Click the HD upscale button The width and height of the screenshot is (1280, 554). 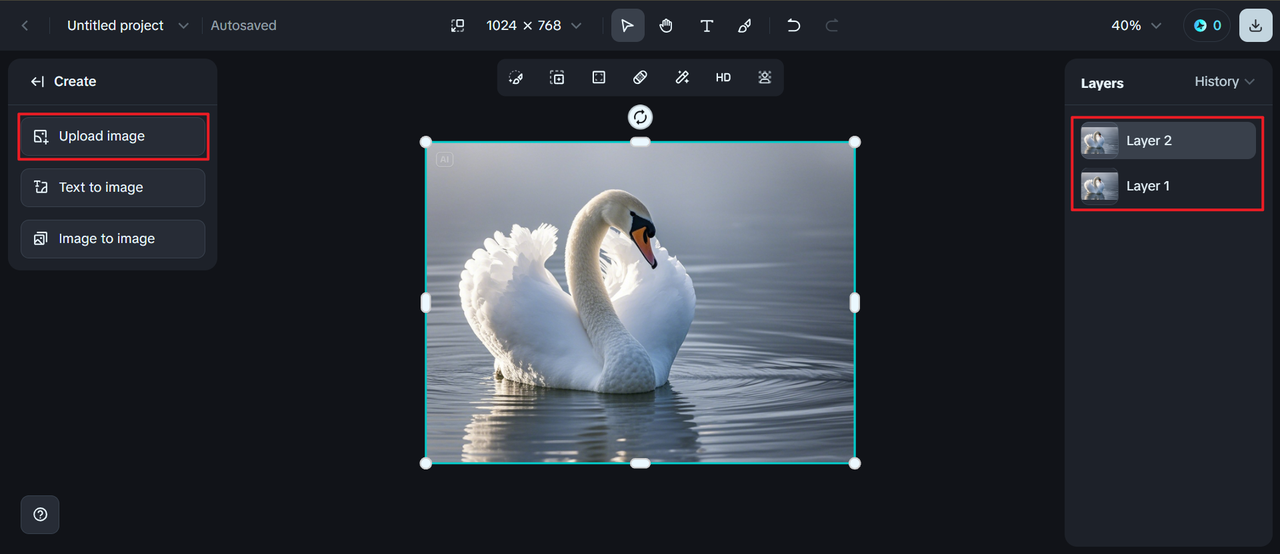click(723, 78)
